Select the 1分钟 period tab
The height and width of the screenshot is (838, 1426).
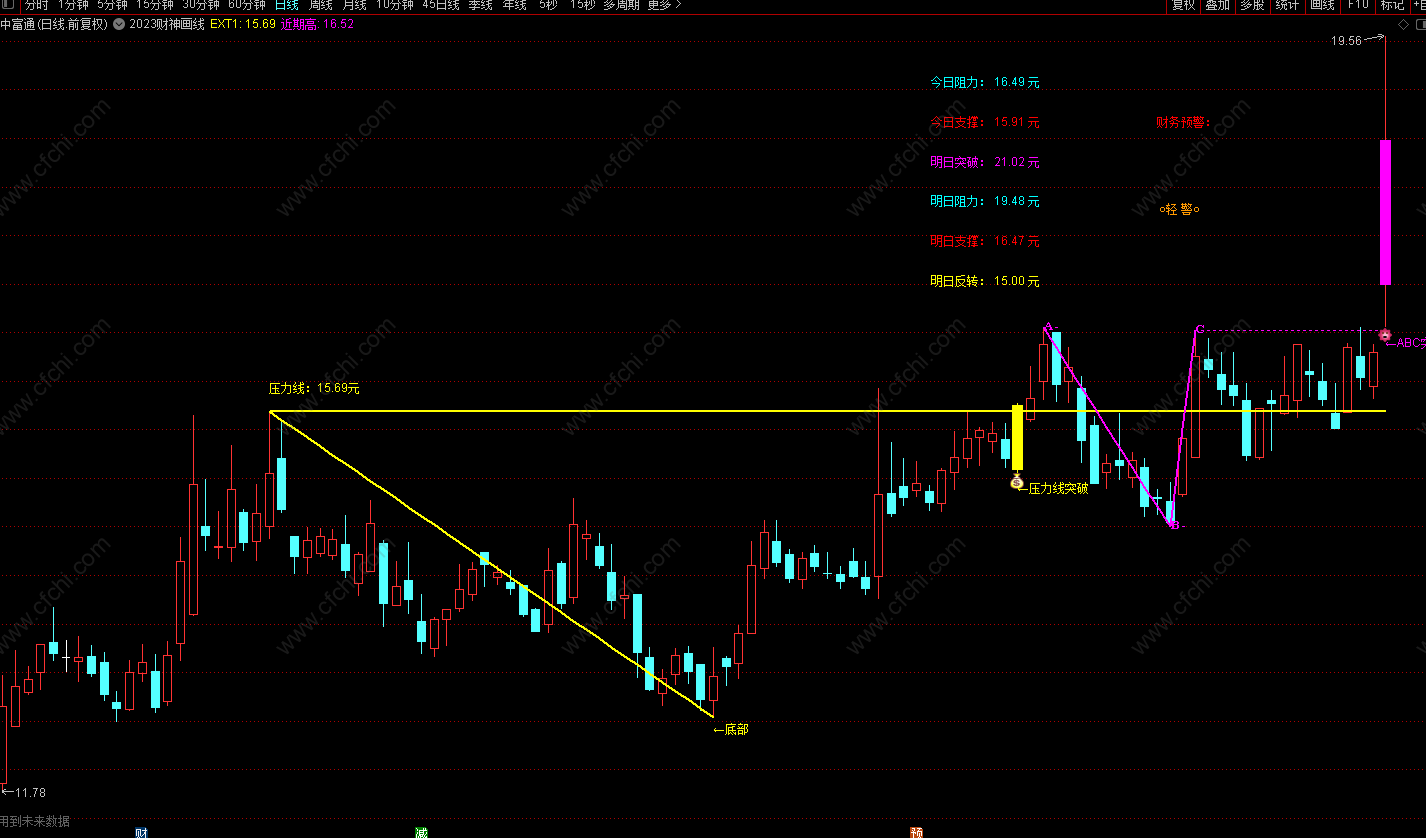73,5
